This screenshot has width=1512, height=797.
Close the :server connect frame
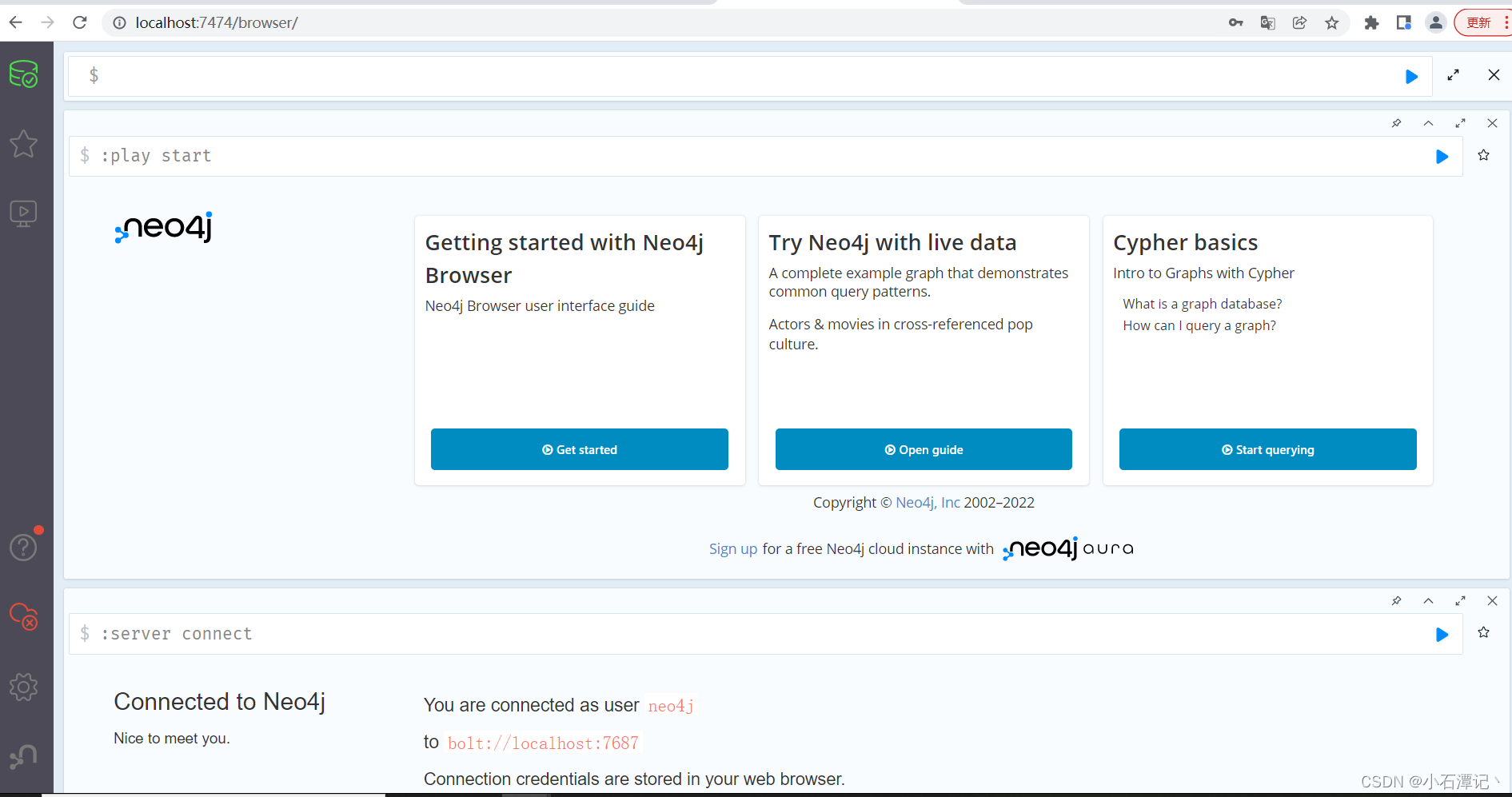(1492, 601)
